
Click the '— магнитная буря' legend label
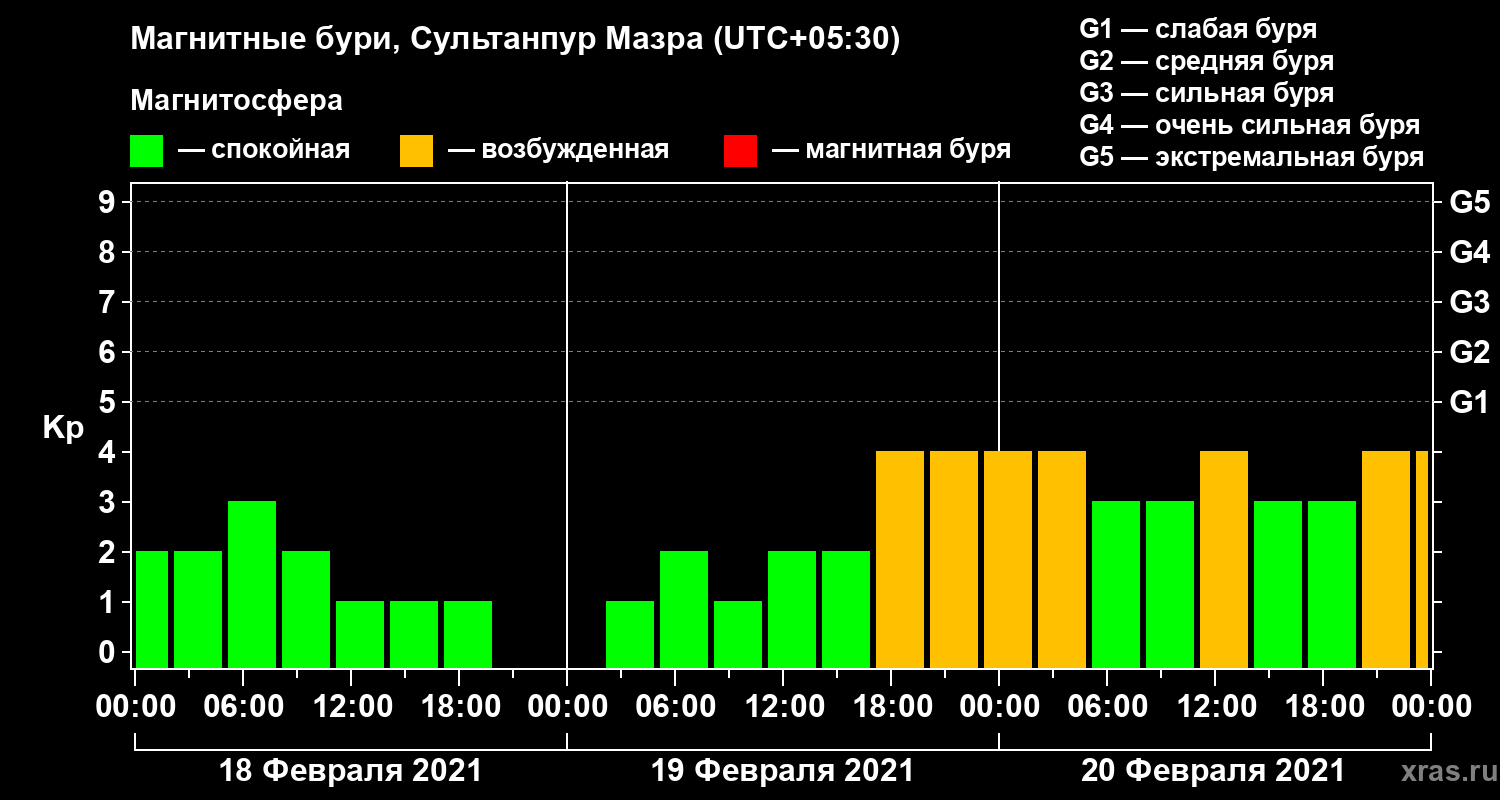[891, 150]
